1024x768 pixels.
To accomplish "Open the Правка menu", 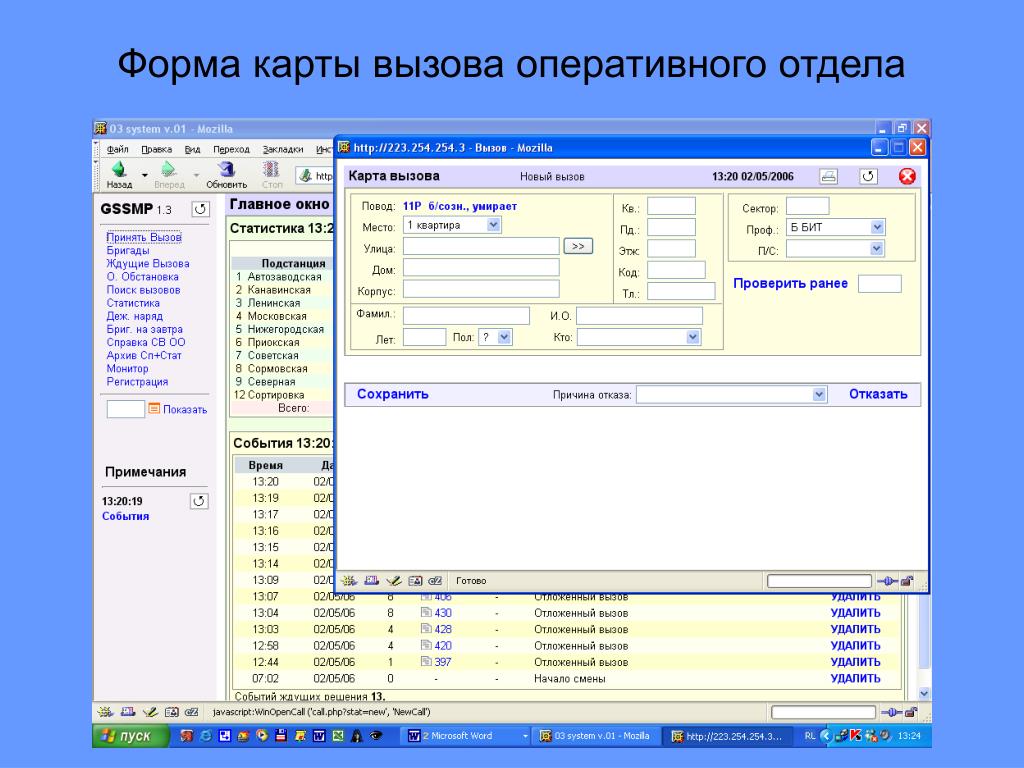I will [157, 149].
